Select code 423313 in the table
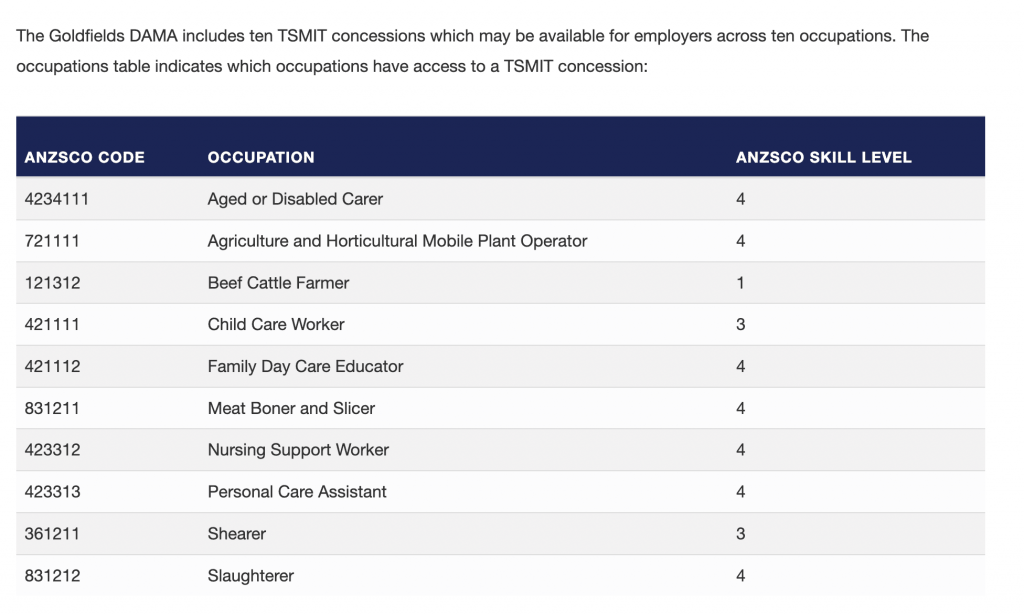The width and height of the screenshot is (1024, 615). pos(52,492)
